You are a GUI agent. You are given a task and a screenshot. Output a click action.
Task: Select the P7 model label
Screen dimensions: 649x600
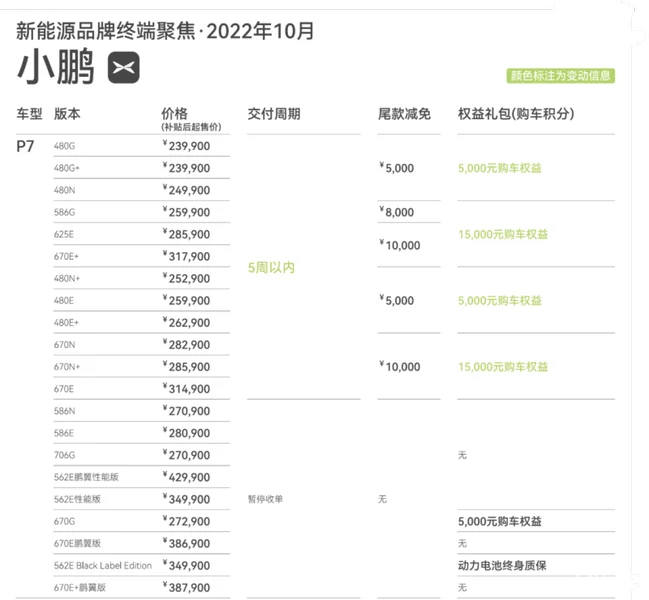(25, 146)
